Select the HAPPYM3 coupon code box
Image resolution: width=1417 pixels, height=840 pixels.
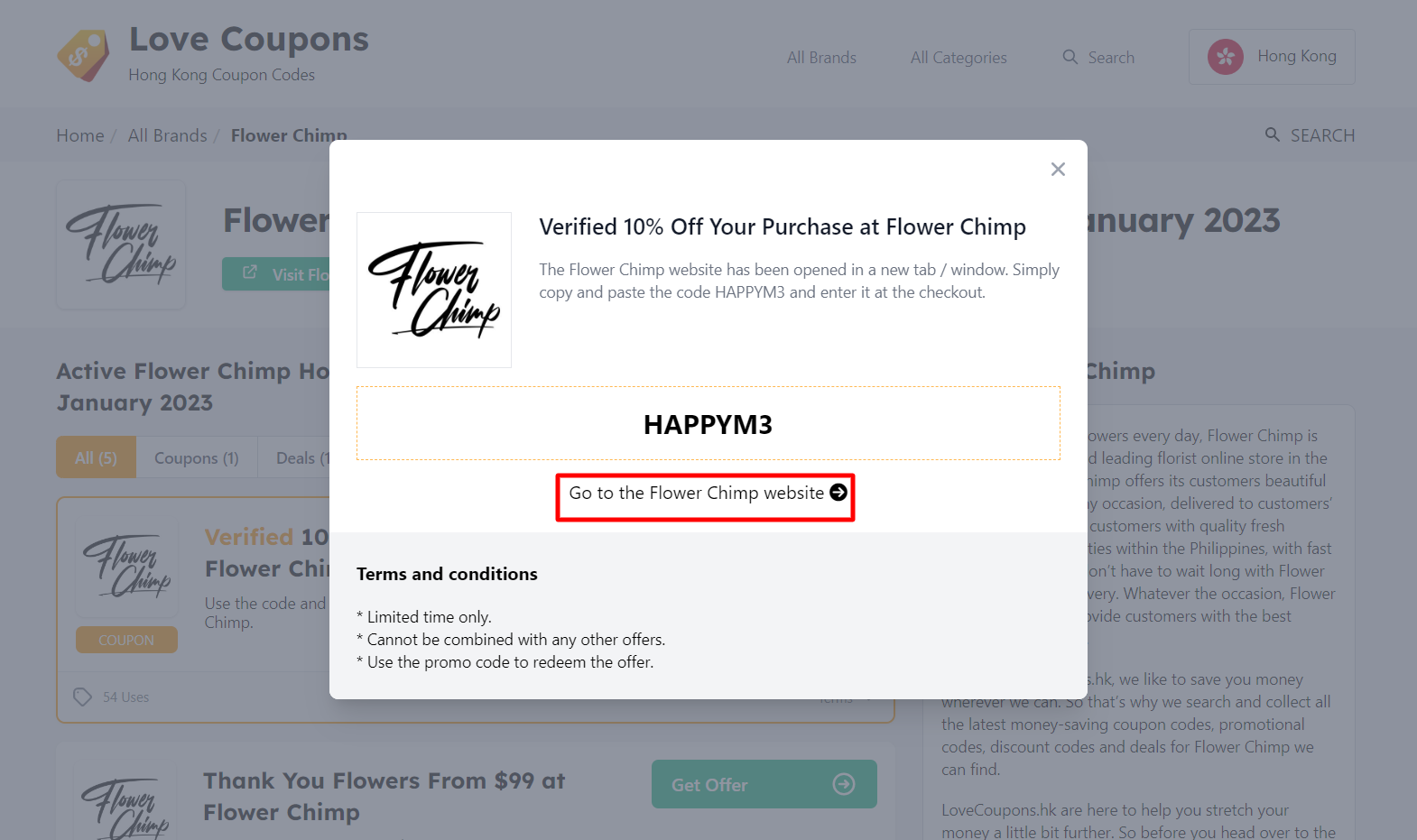coord(708,423)
